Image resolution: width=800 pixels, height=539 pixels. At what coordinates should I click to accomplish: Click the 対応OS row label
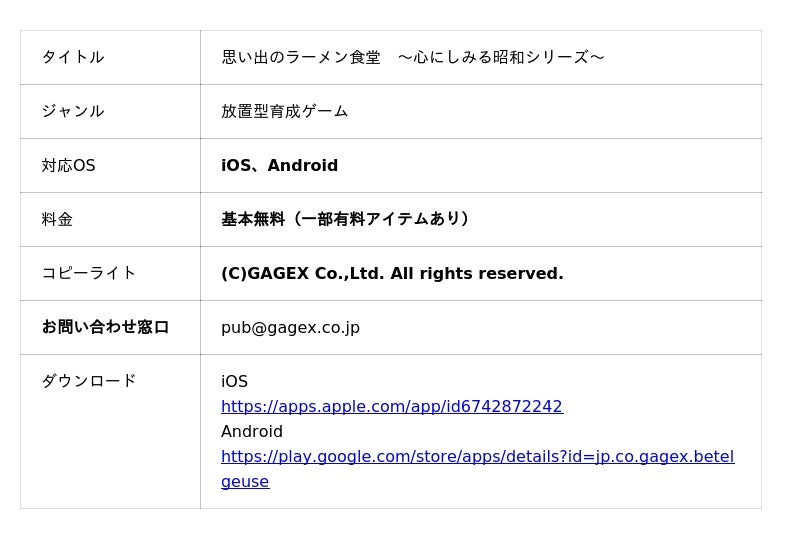pyautogui.click(x=69, y=166)
